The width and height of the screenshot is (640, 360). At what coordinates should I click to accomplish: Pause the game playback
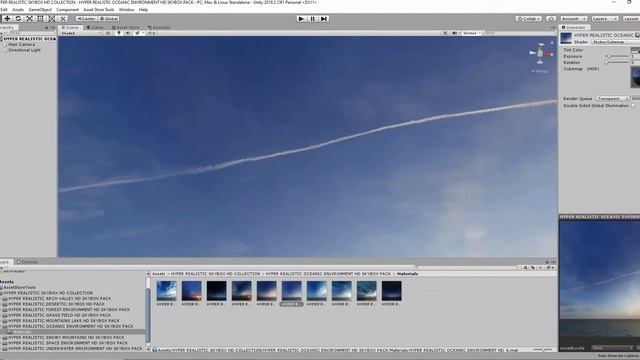pos(313,19)
